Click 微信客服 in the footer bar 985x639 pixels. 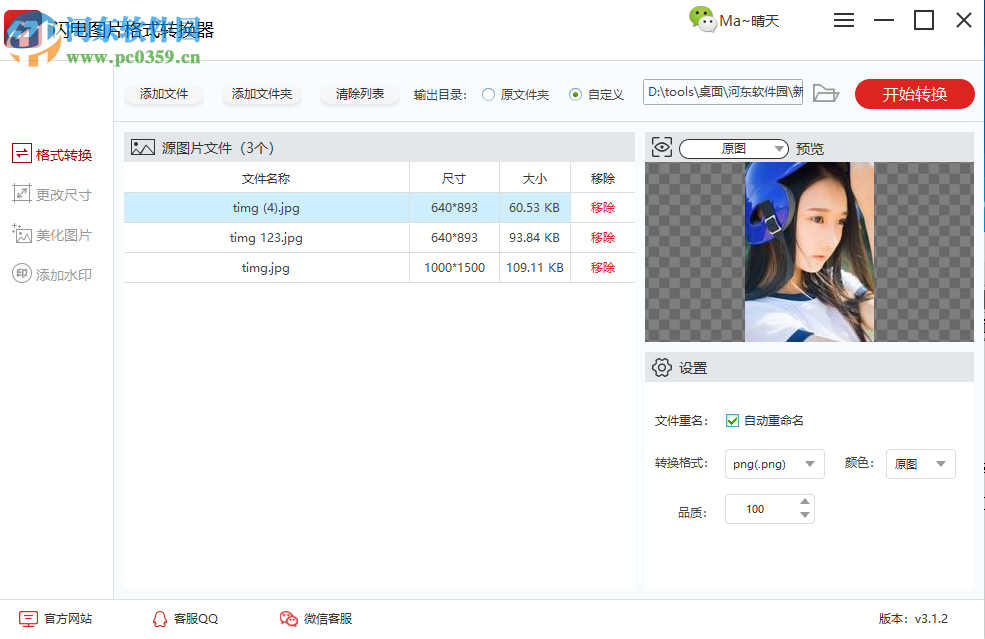(x=317, y=618)
